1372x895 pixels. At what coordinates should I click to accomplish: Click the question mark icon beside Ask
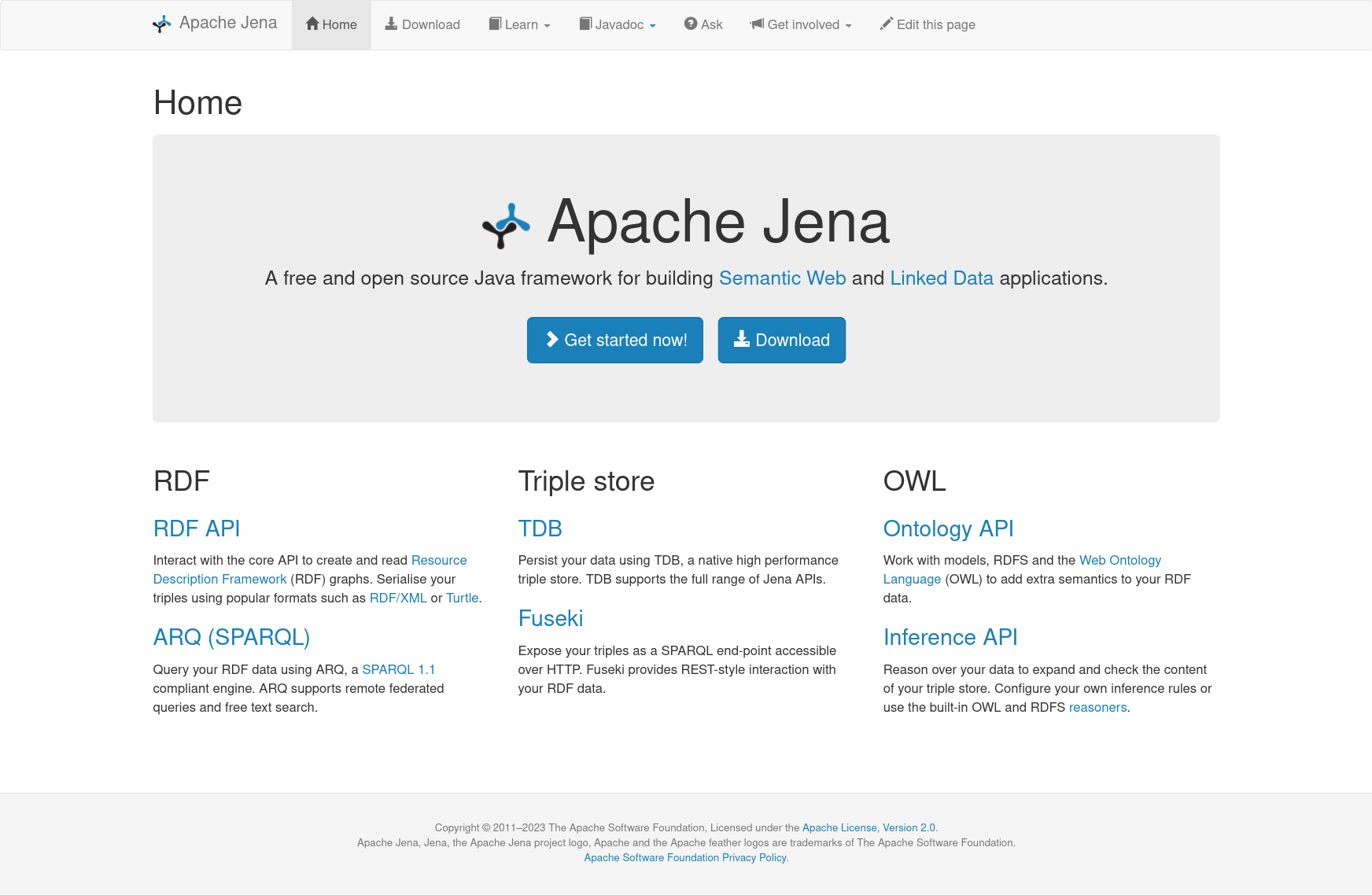(x=691, y=24)
